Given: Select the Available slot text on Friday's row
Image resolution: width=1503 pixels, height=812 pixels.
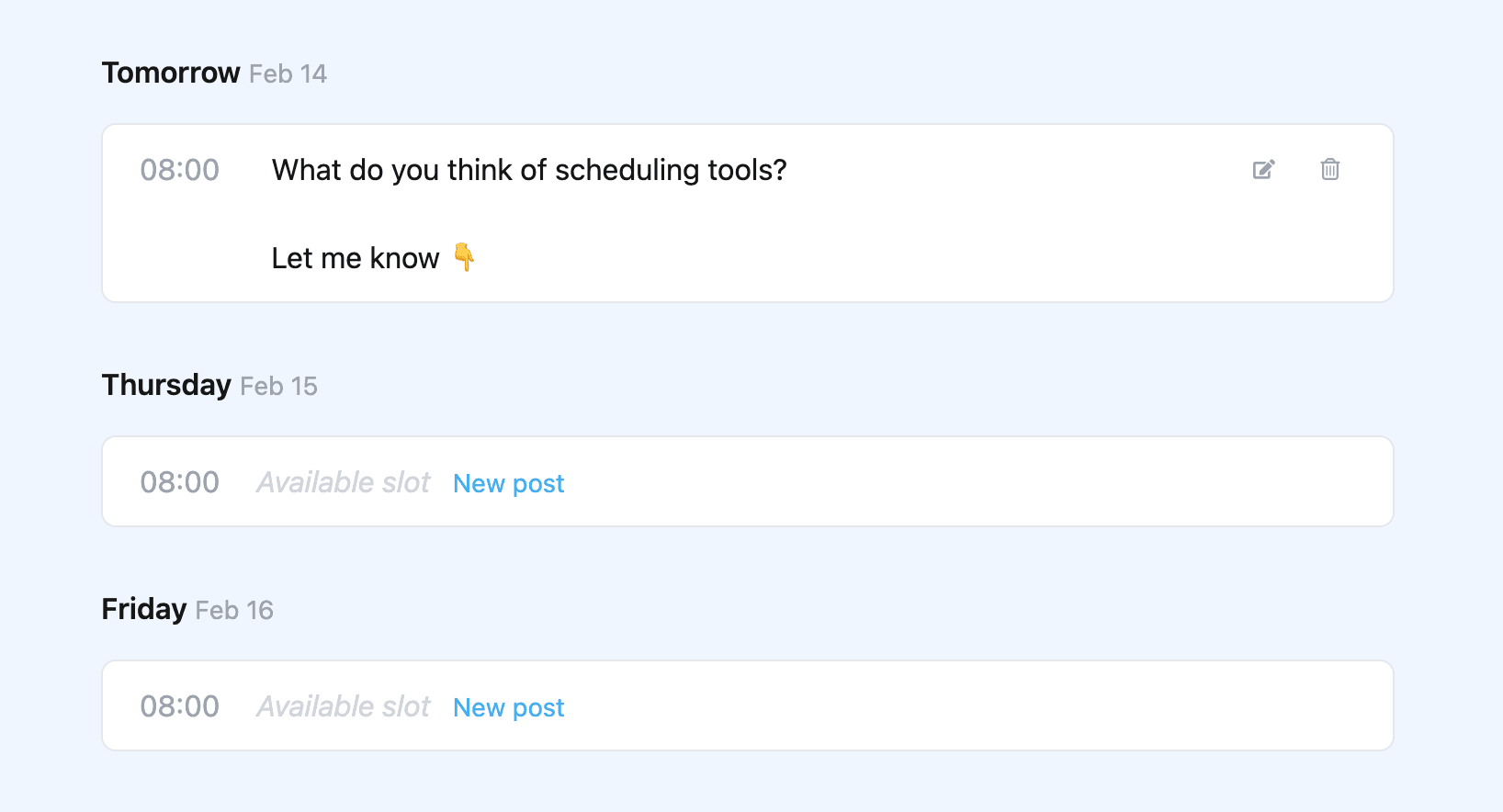Looking at the screenshot, I should [343, 705].
